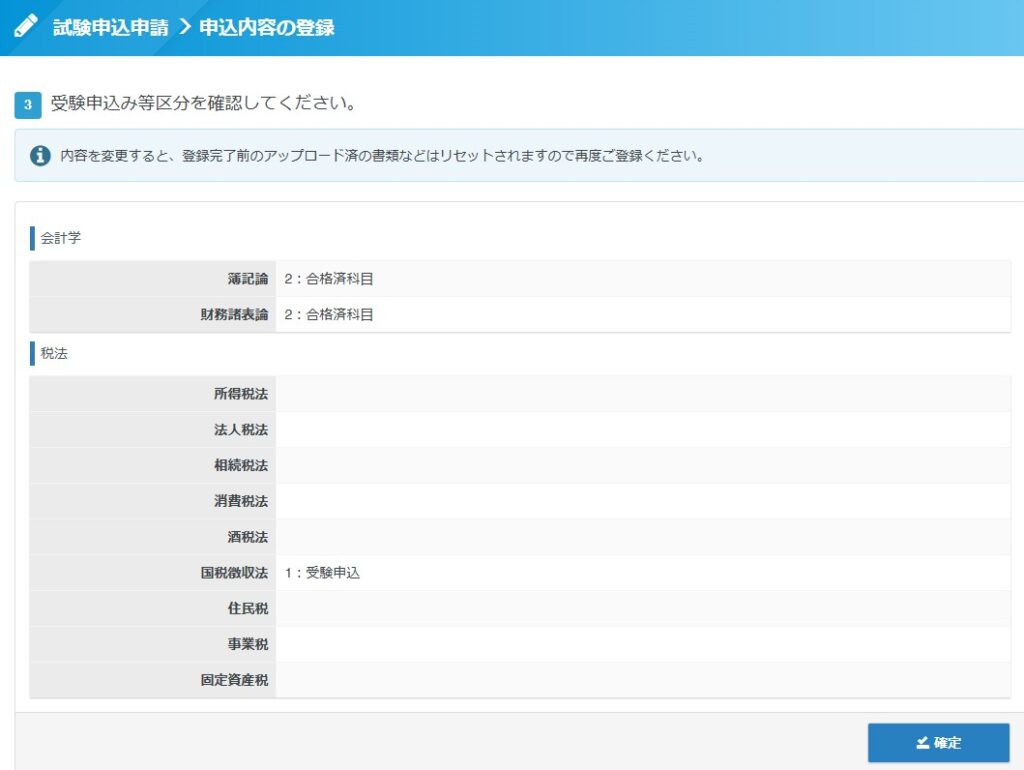Open the 試験申込申請 breadcrumb item
This screenshot has width=1024, height=770.
point(110,28)
